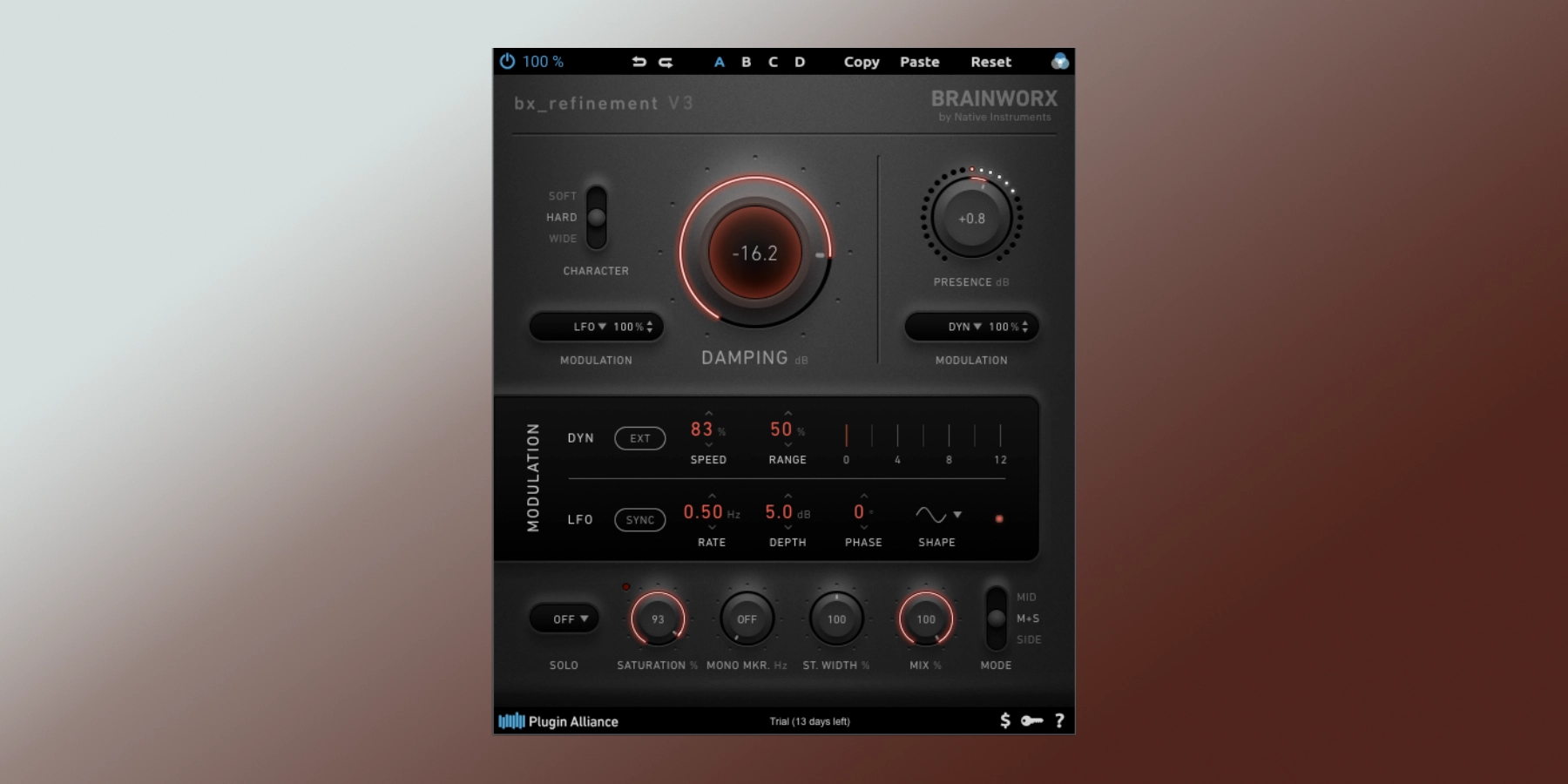The image size is (1568, 784).
Task: Toggle the red LFO enable light
Action: (x=999, y=519)
